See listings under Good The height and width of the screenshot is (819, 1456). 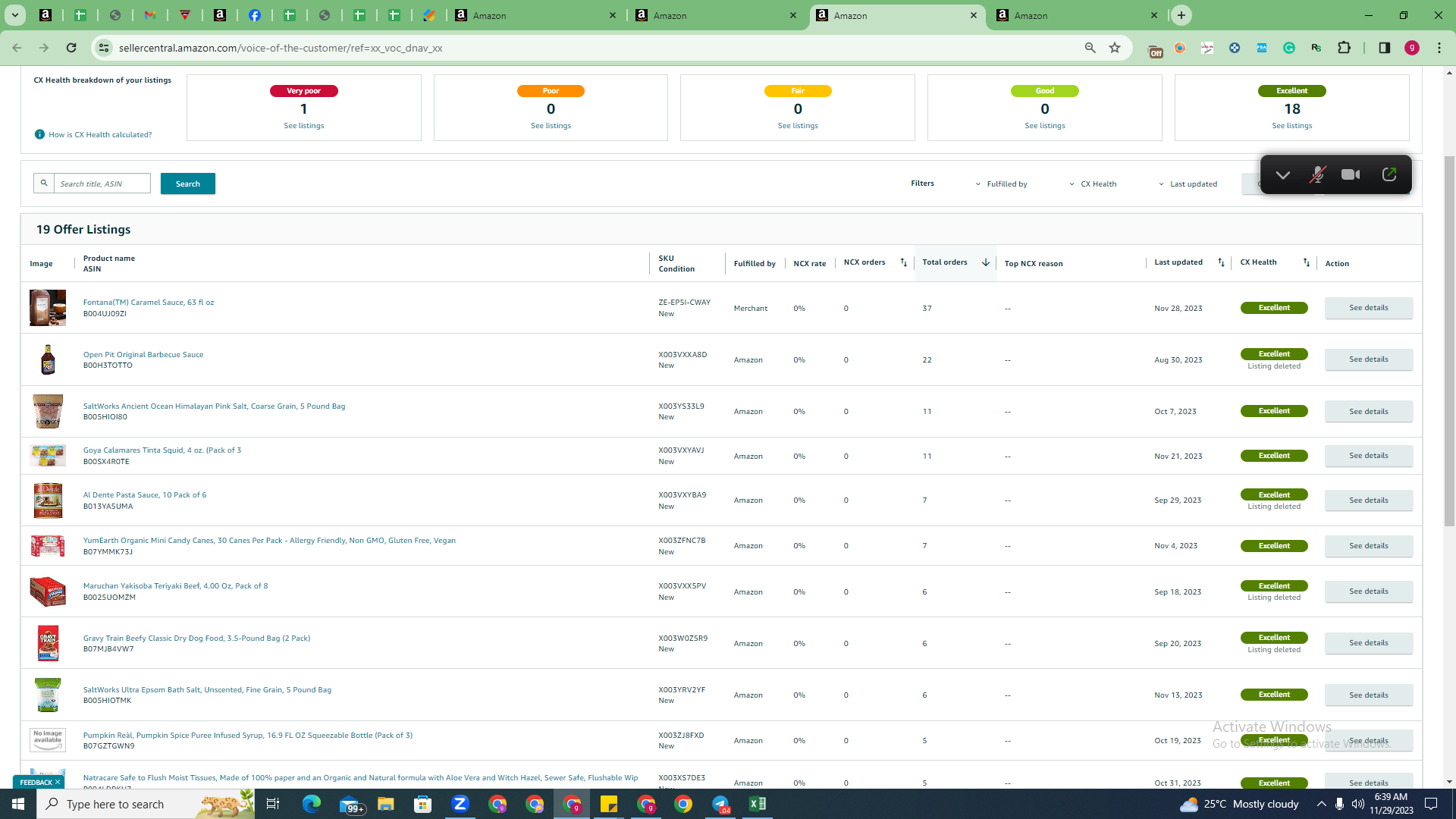pos(1045,126)
